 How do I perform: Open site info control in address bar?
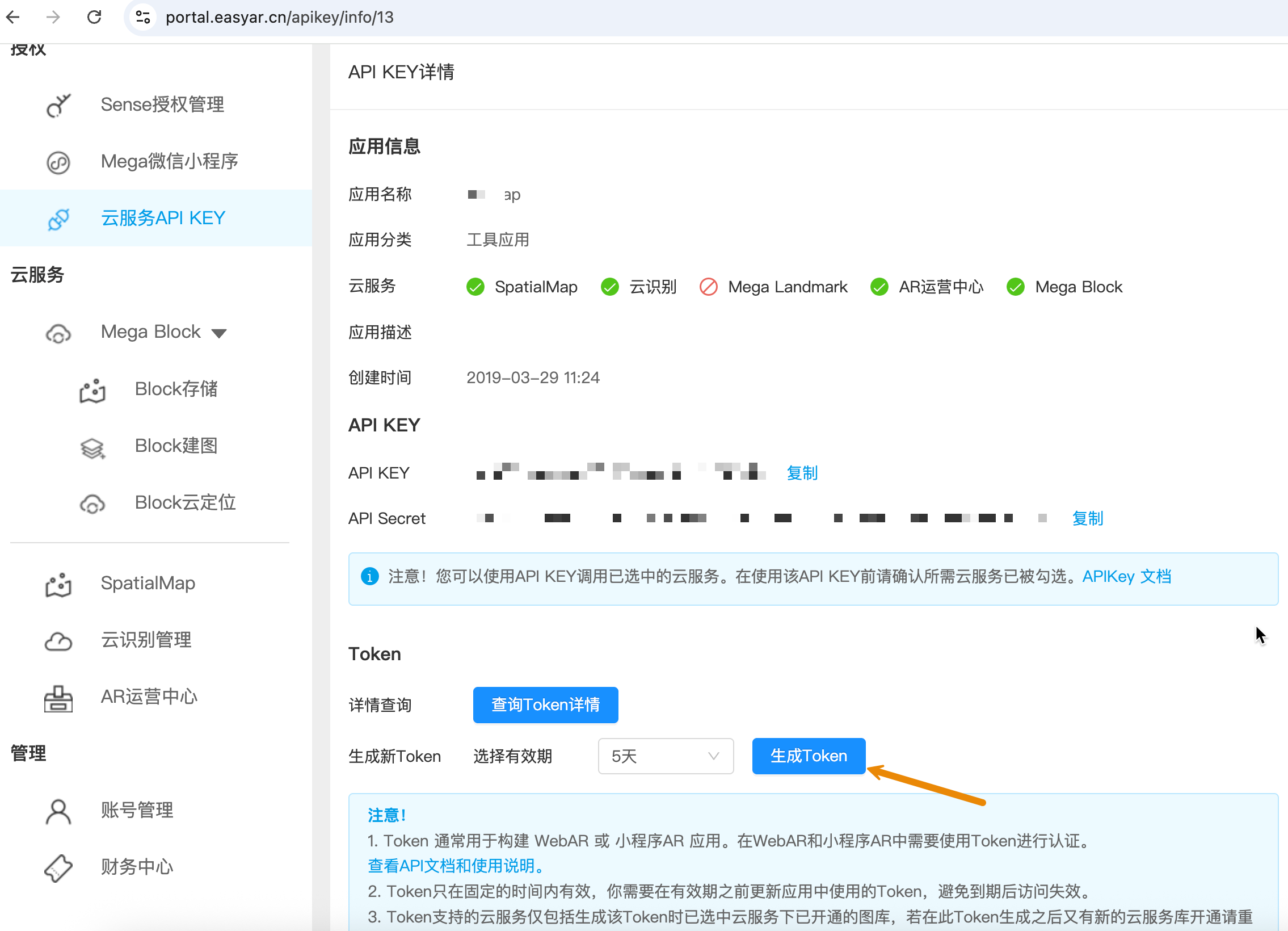[x=143, y=17]
